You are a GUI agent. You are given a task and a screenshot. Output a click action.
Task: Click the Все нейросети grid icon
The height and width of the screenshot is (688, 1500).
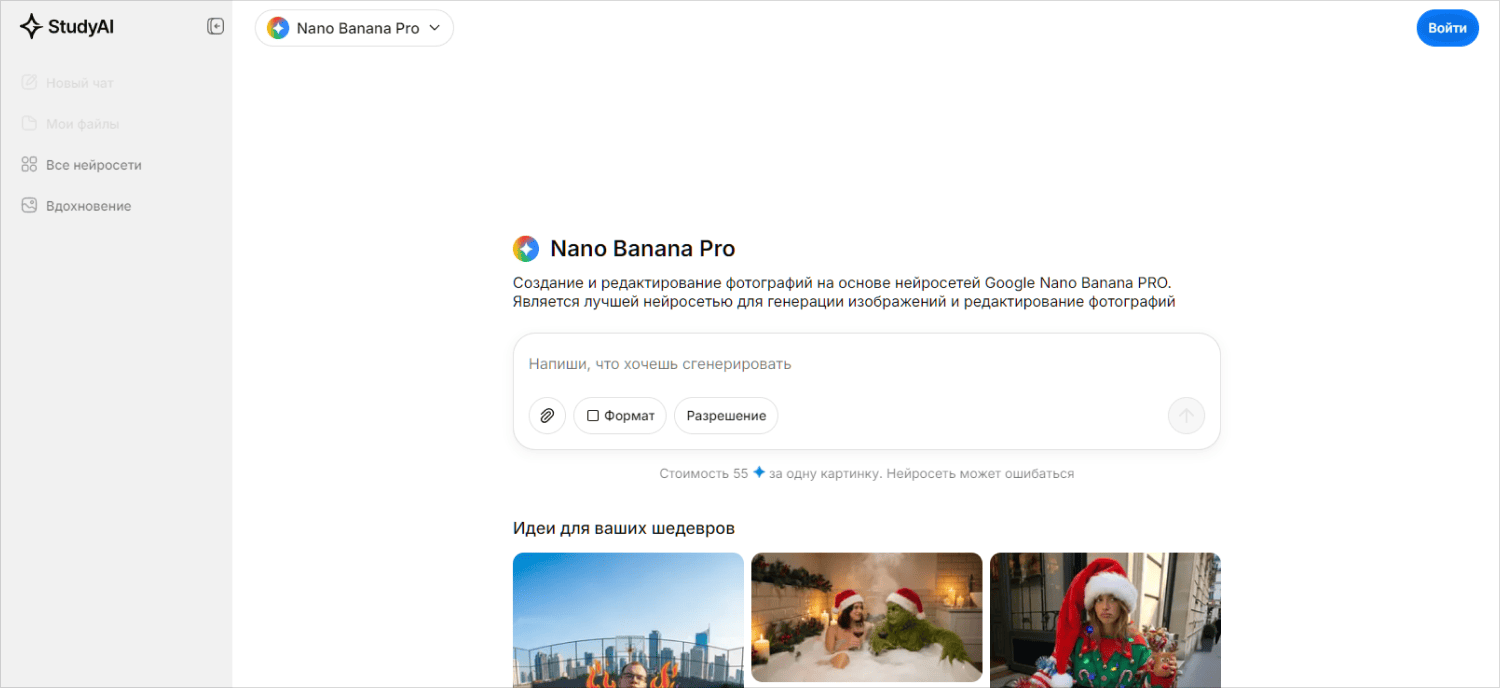[x=30, y=164]
